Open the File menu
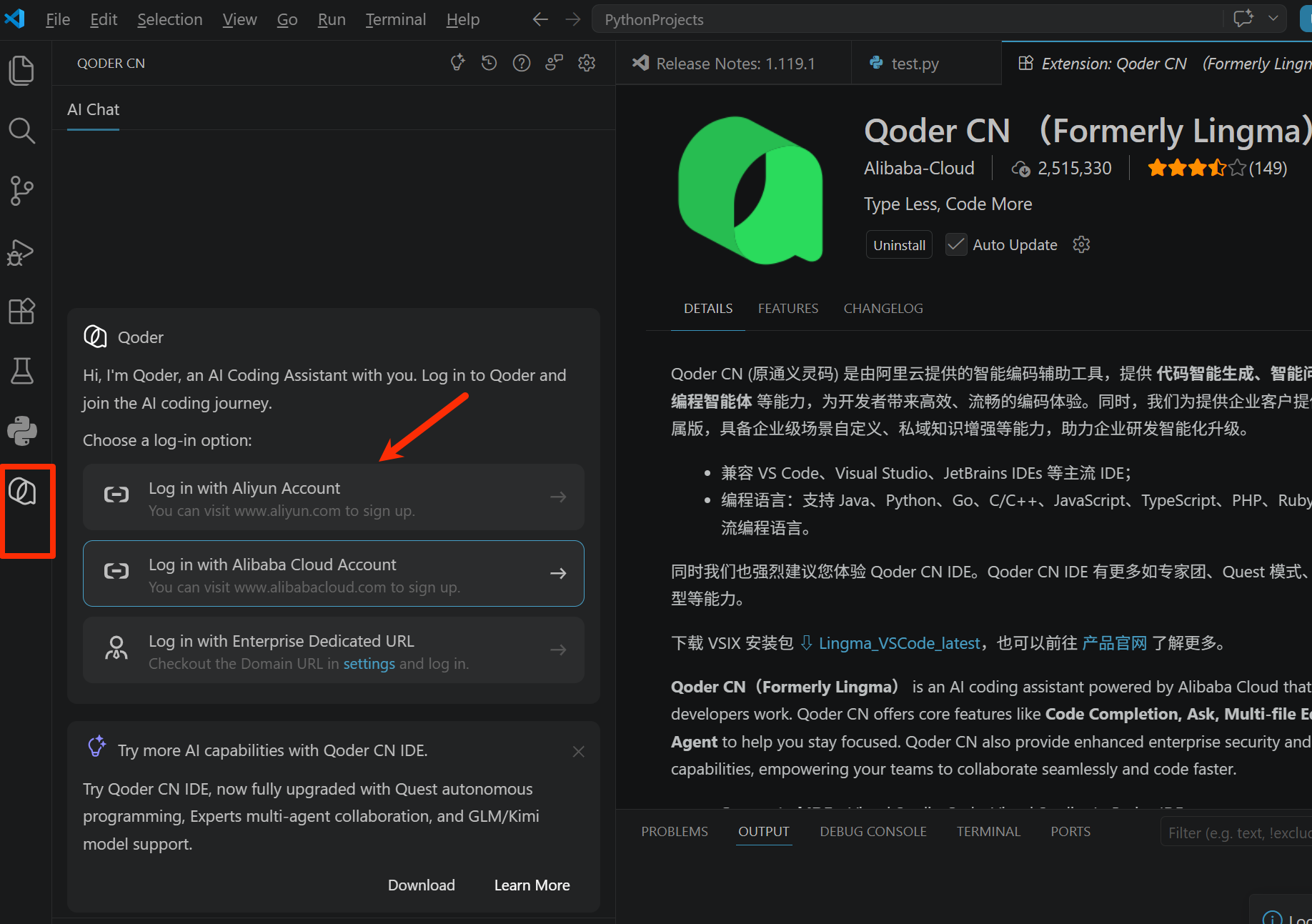Screen dimensions: 1312x924 [58, 19]
